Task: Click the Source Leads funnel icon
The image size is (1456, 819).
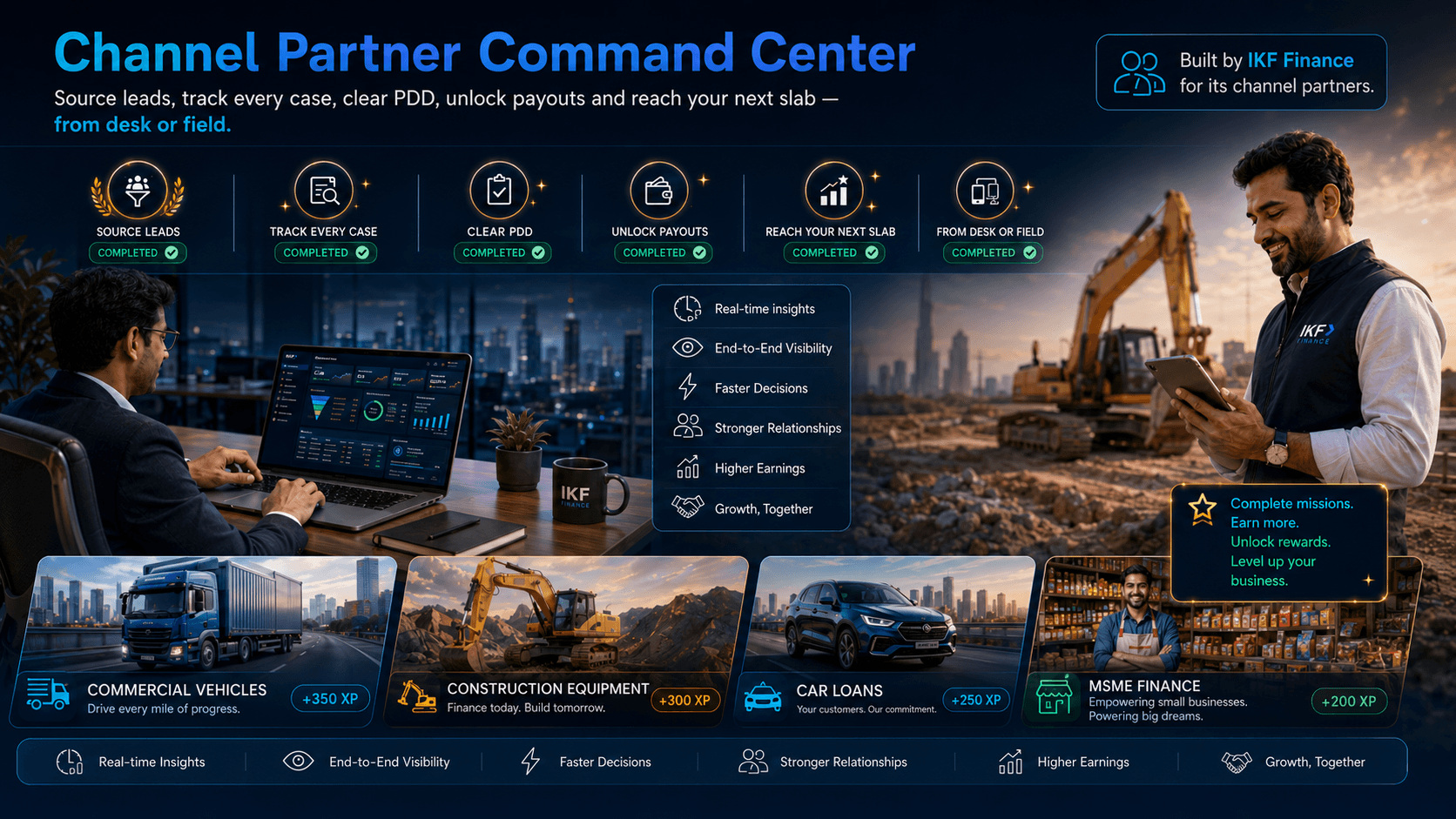Action: (x=138, y=191)
